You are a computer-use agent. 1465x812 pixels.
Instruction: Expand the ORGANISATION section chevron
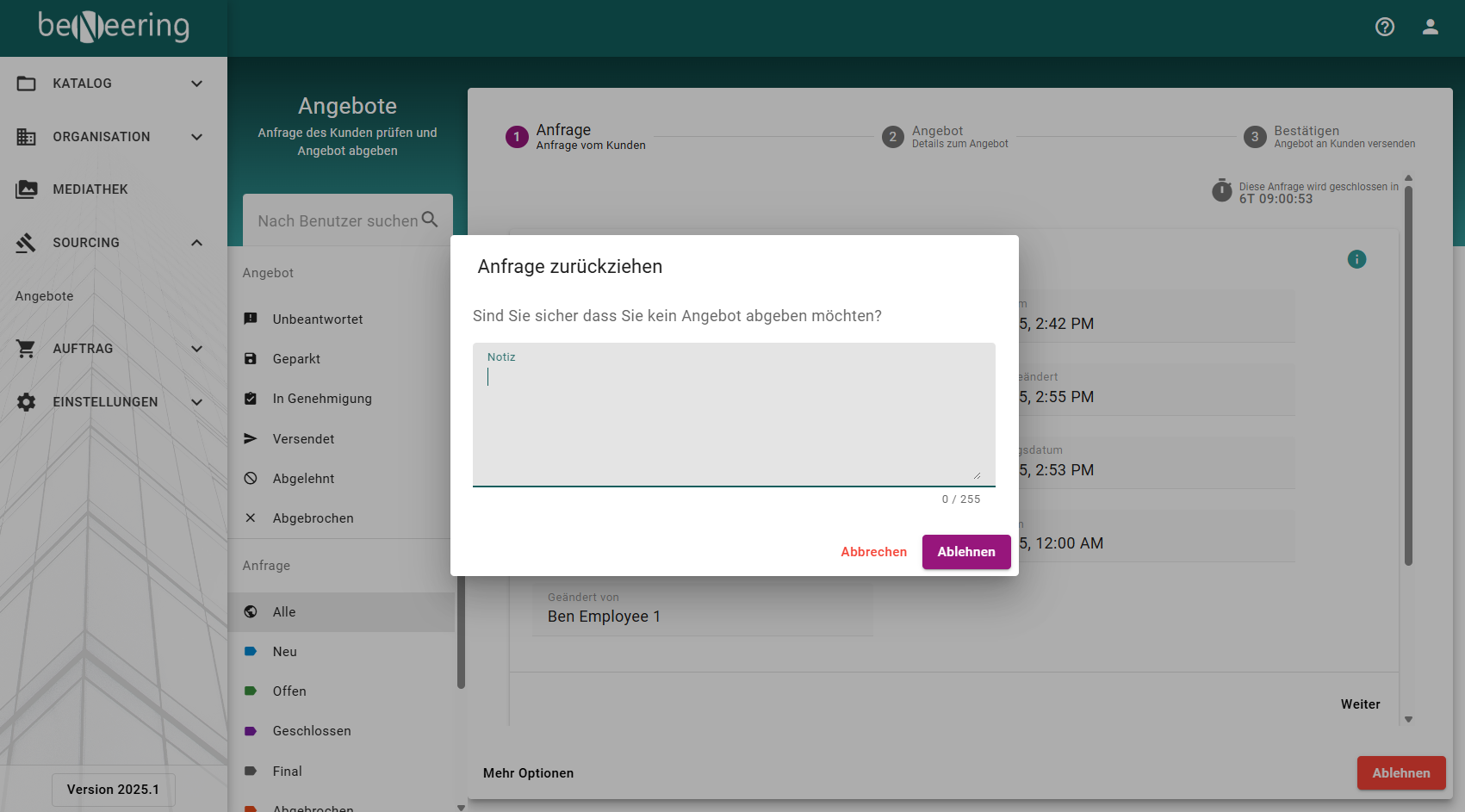pyautogui.click(x=196, y=137)
